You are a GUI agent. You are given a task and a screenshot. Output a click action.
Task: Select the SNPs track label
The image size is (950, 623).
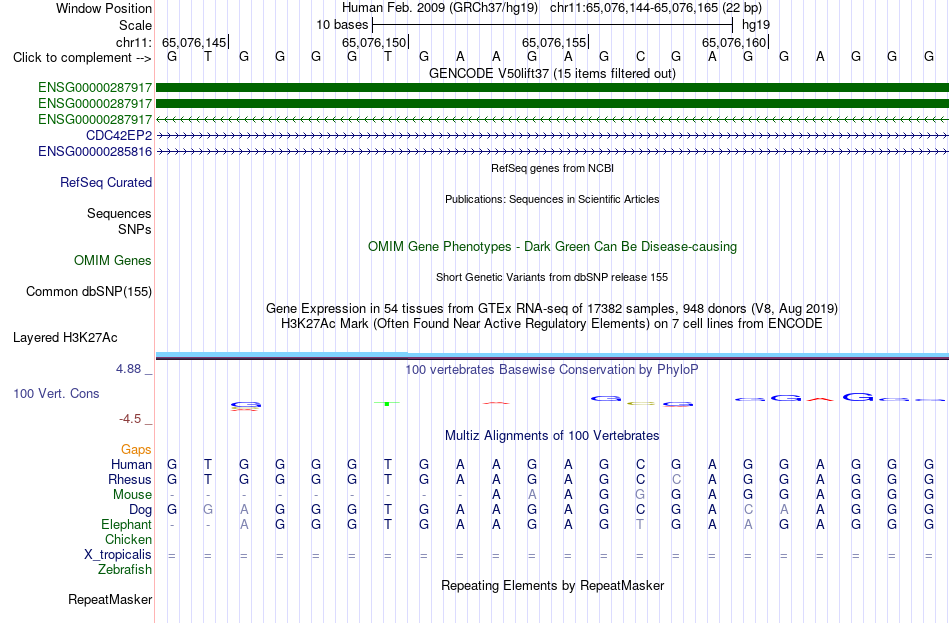(135, 230)
